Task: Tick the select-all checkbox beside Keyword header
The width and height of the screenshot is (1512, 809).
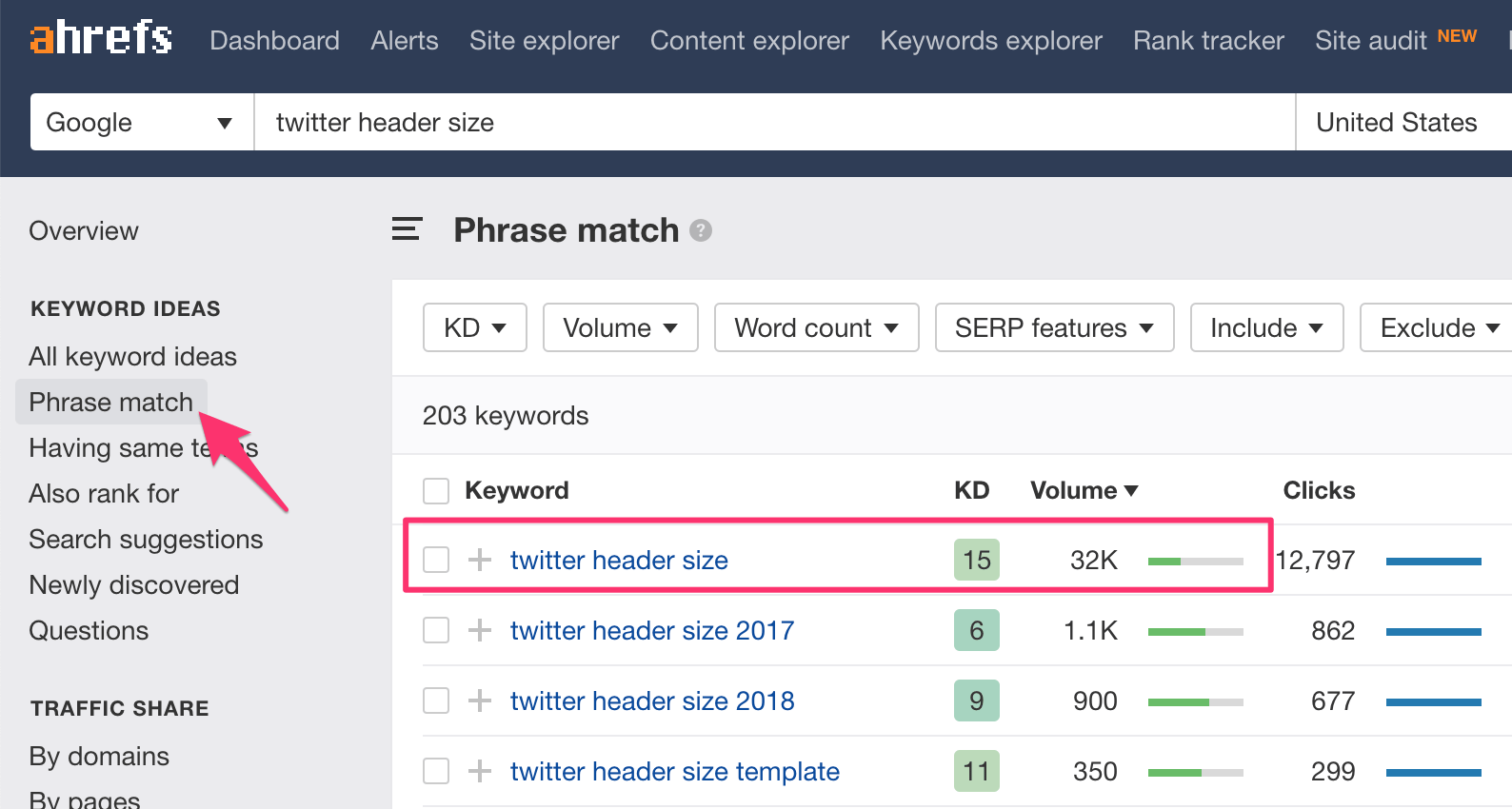Action: 436,491
